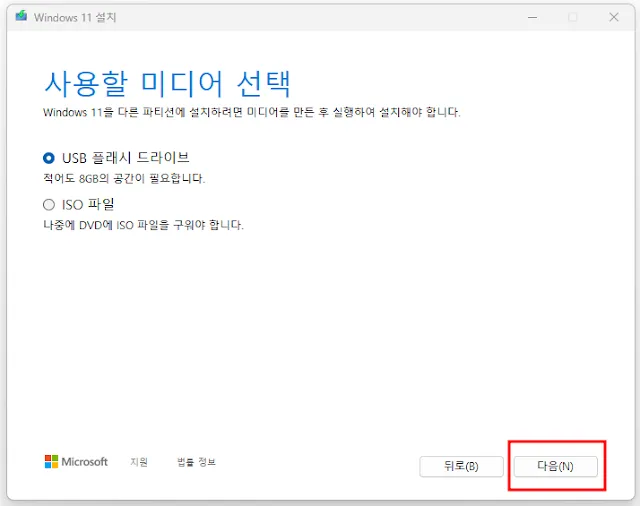Viewport: 640px width, 506px height.
Task: Go back with the 뒤로(B) button
Action: click(461, 466)
